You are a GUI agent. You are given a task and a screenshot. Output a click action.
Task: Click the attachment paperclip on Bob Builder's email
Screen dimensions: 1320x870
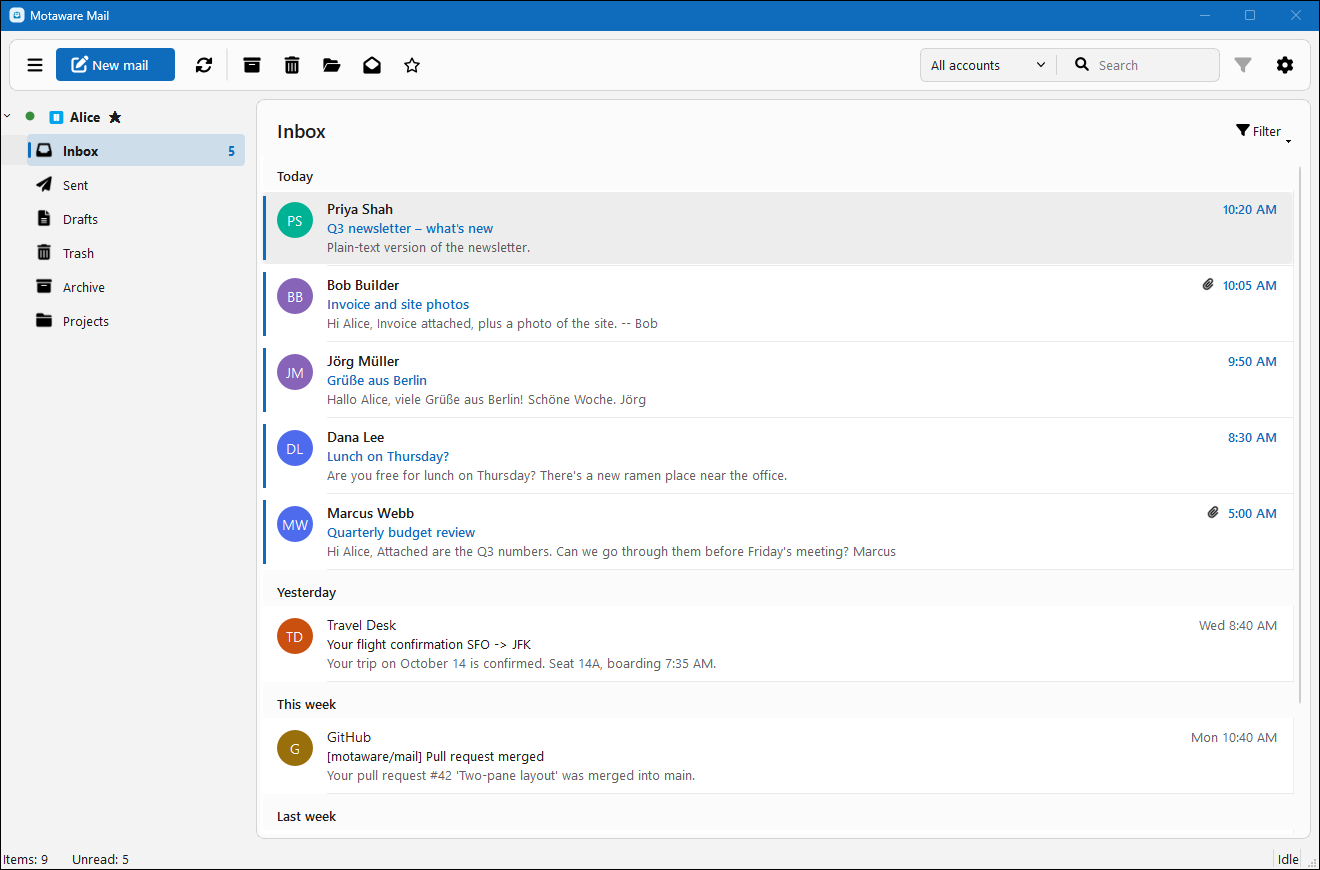tap(1208, 285)
